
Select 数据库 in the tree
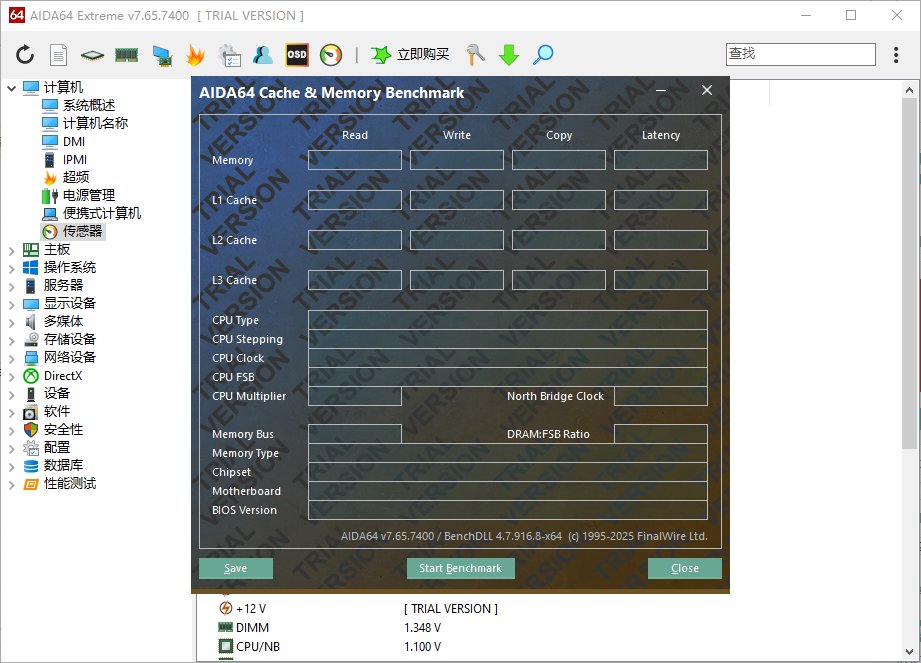[x=63, y=466]
